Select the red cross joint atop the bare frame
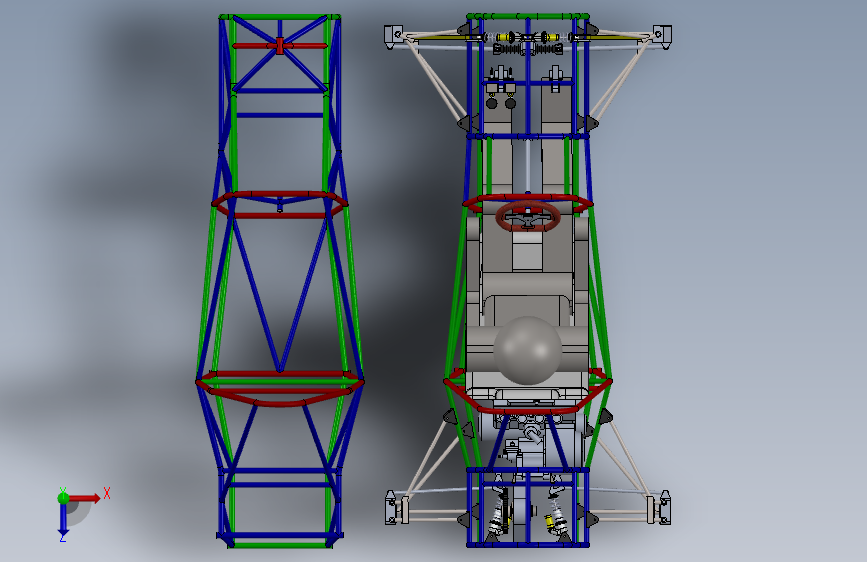The image size is (867, 562). (x=280, y=46)
